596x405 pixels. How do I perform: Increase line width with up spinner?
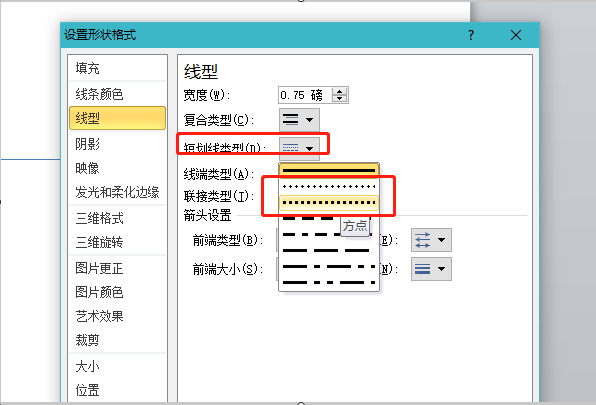pyautogui.click(x=339, y=91)
